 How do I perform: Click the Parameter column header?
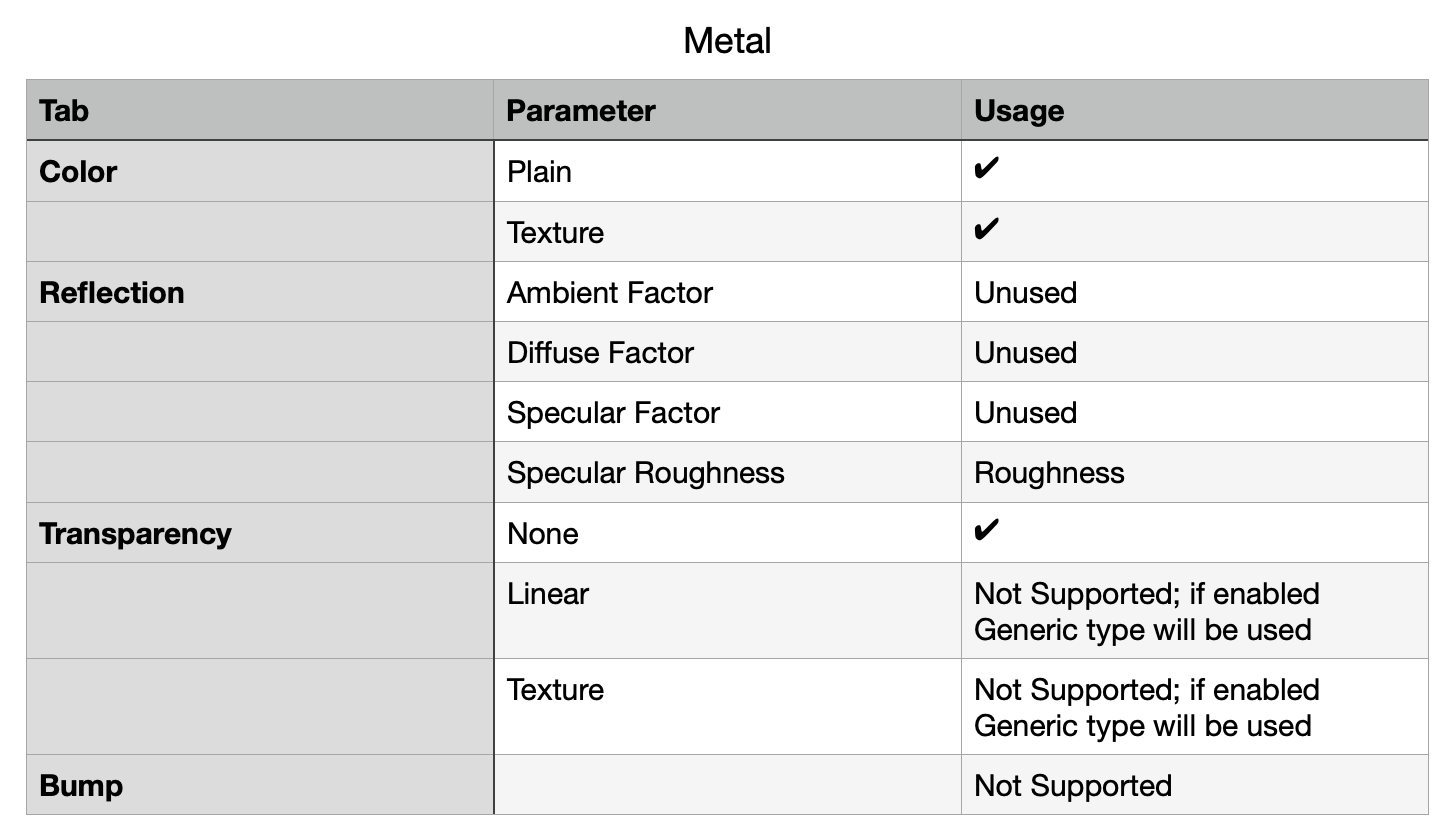coord(728,110)
